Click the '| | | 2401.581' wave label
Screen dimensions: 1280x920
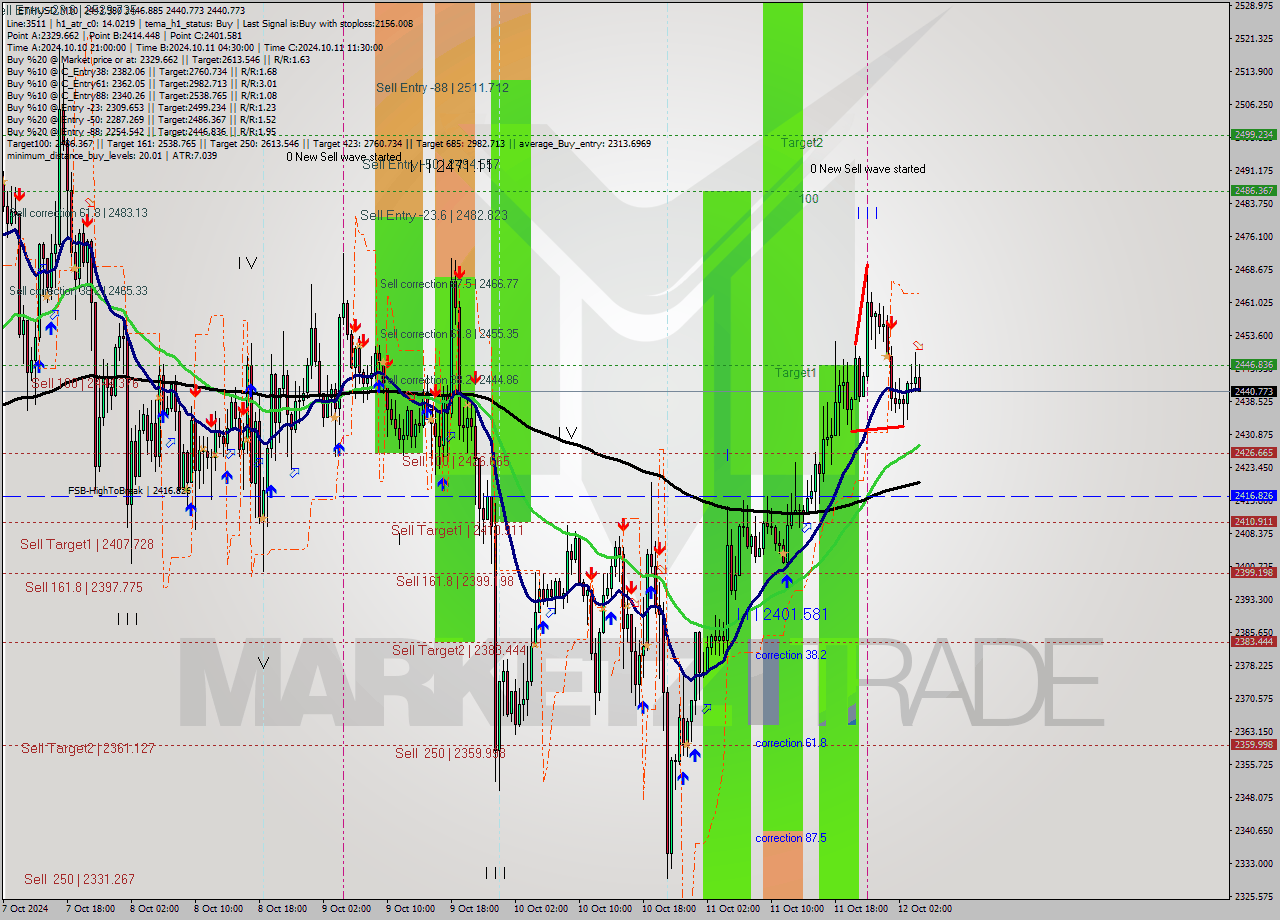(781, 614)
